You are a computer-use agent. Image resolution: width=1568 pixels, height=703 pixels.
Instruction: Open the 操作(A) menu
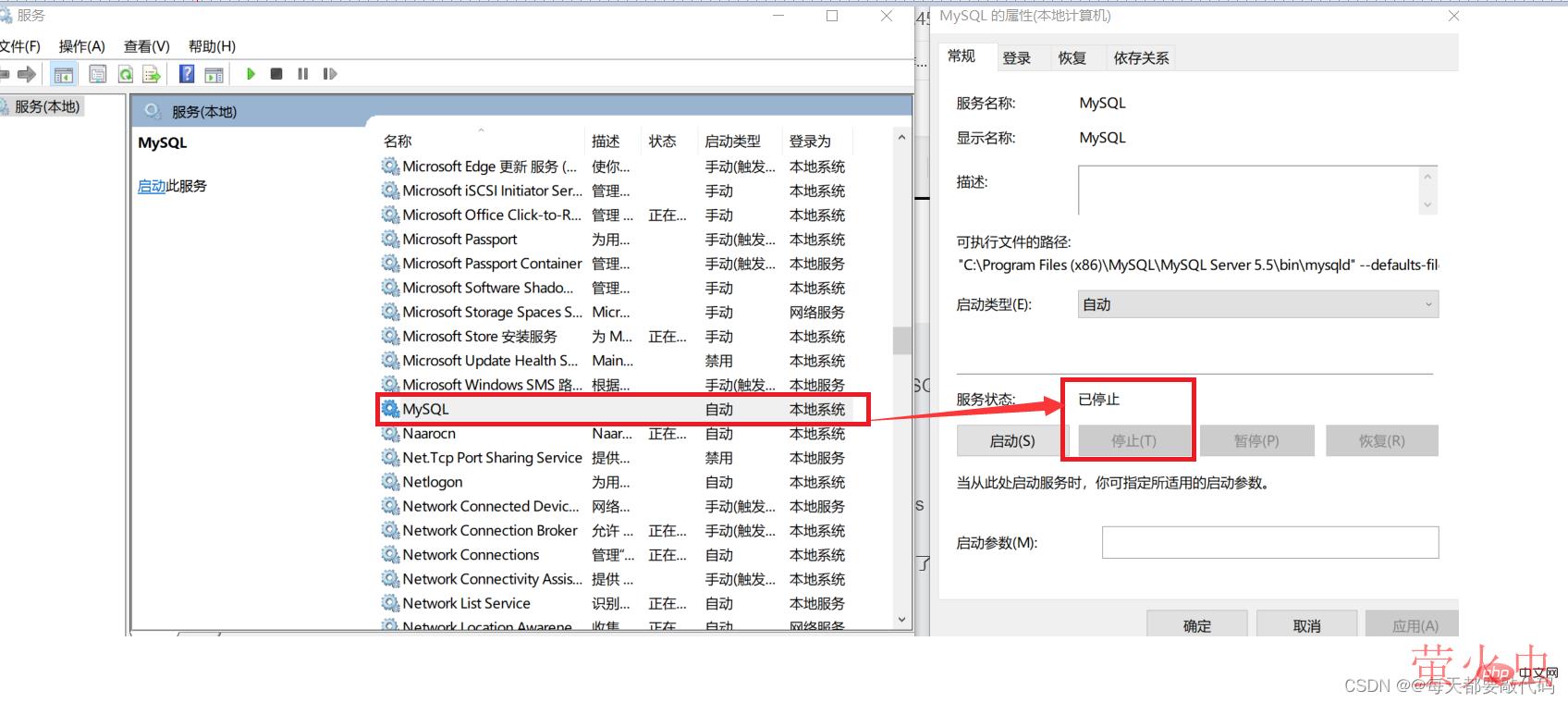coord(82,46)
